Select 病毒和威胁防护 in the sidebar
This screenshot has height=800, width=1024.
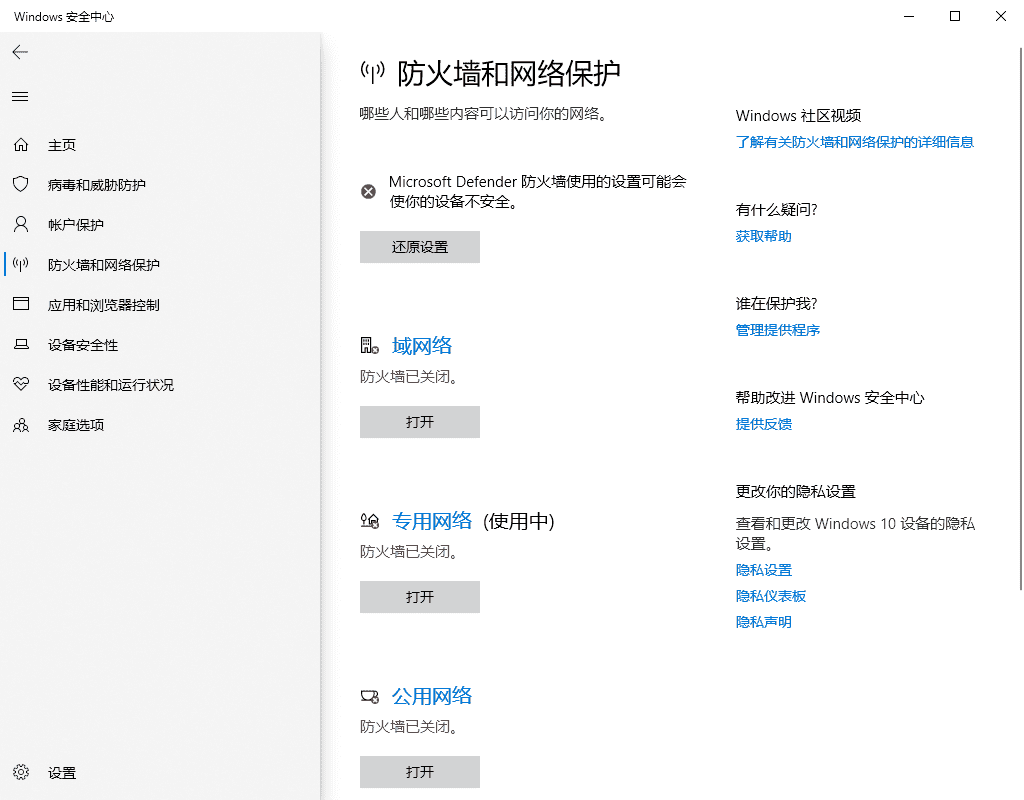(97, 184)
